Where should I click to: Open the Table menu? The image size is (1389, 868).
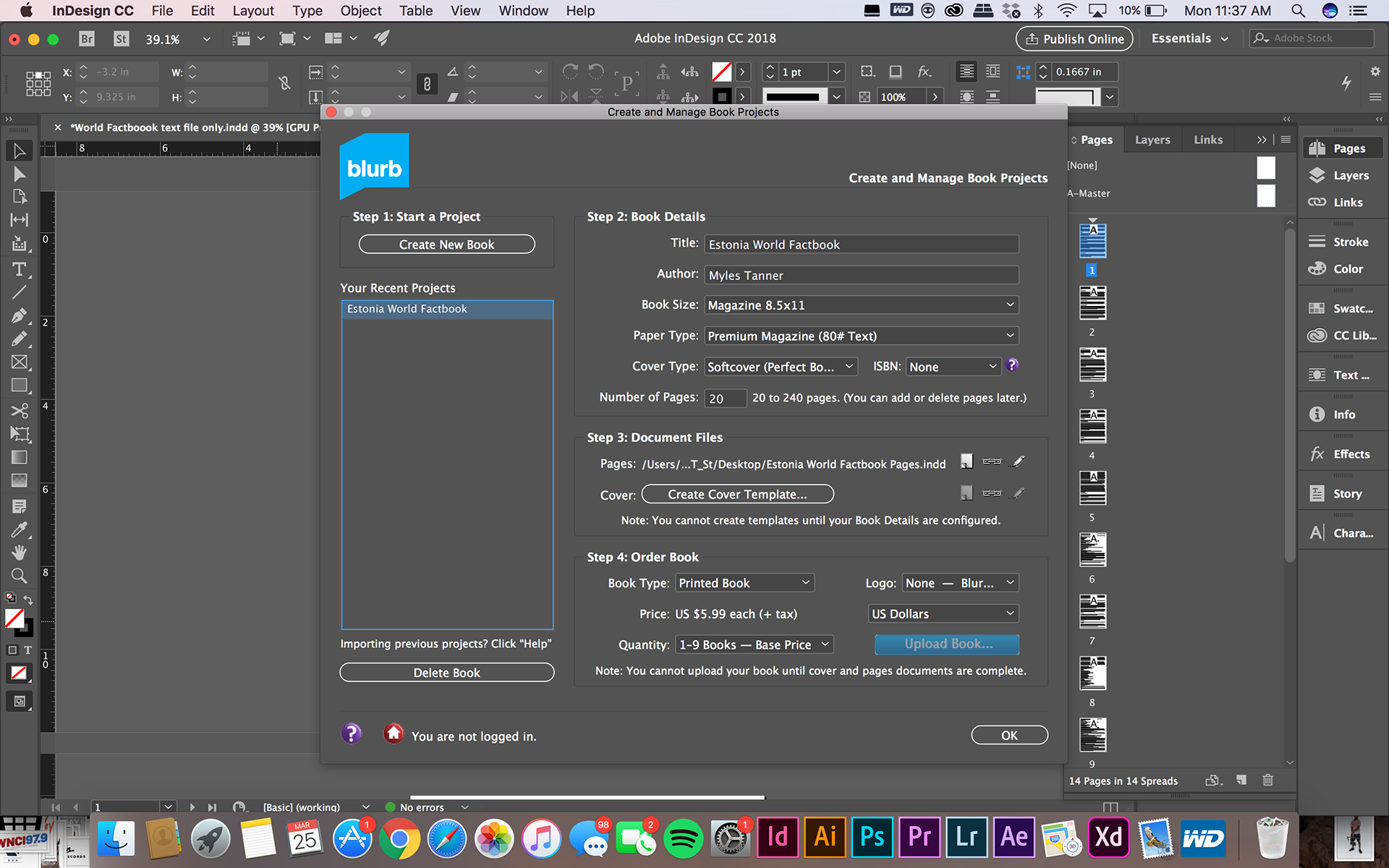point(416,11)
